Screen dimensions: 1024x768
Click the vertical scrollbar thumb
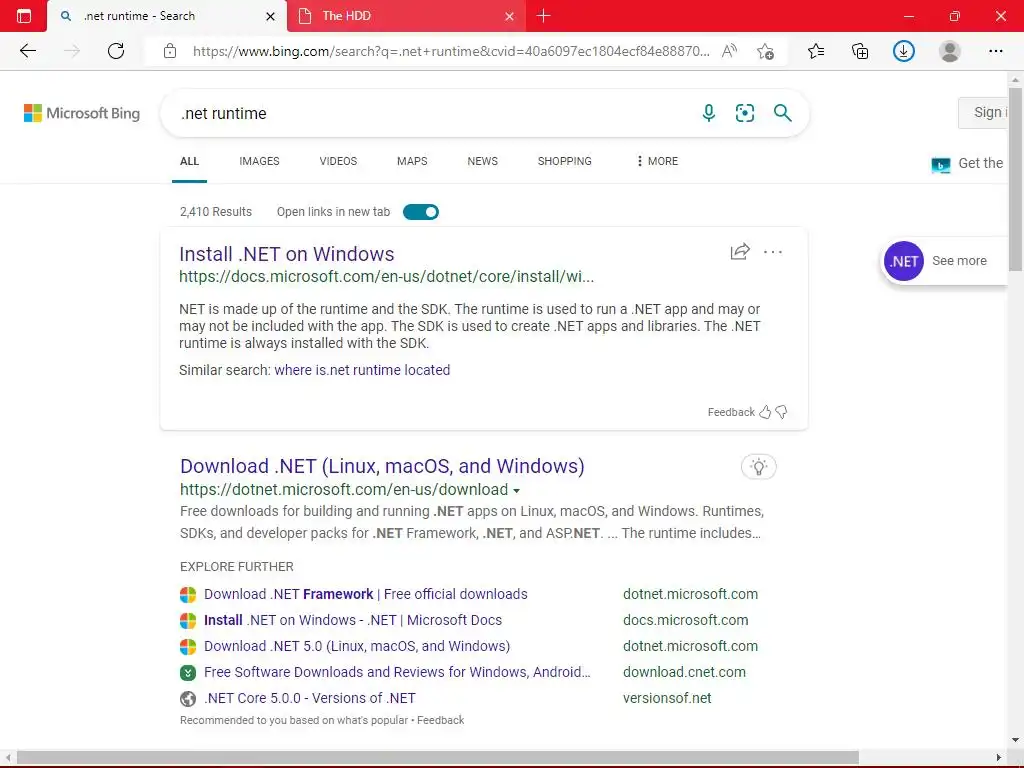click(x=1015, y=178)
